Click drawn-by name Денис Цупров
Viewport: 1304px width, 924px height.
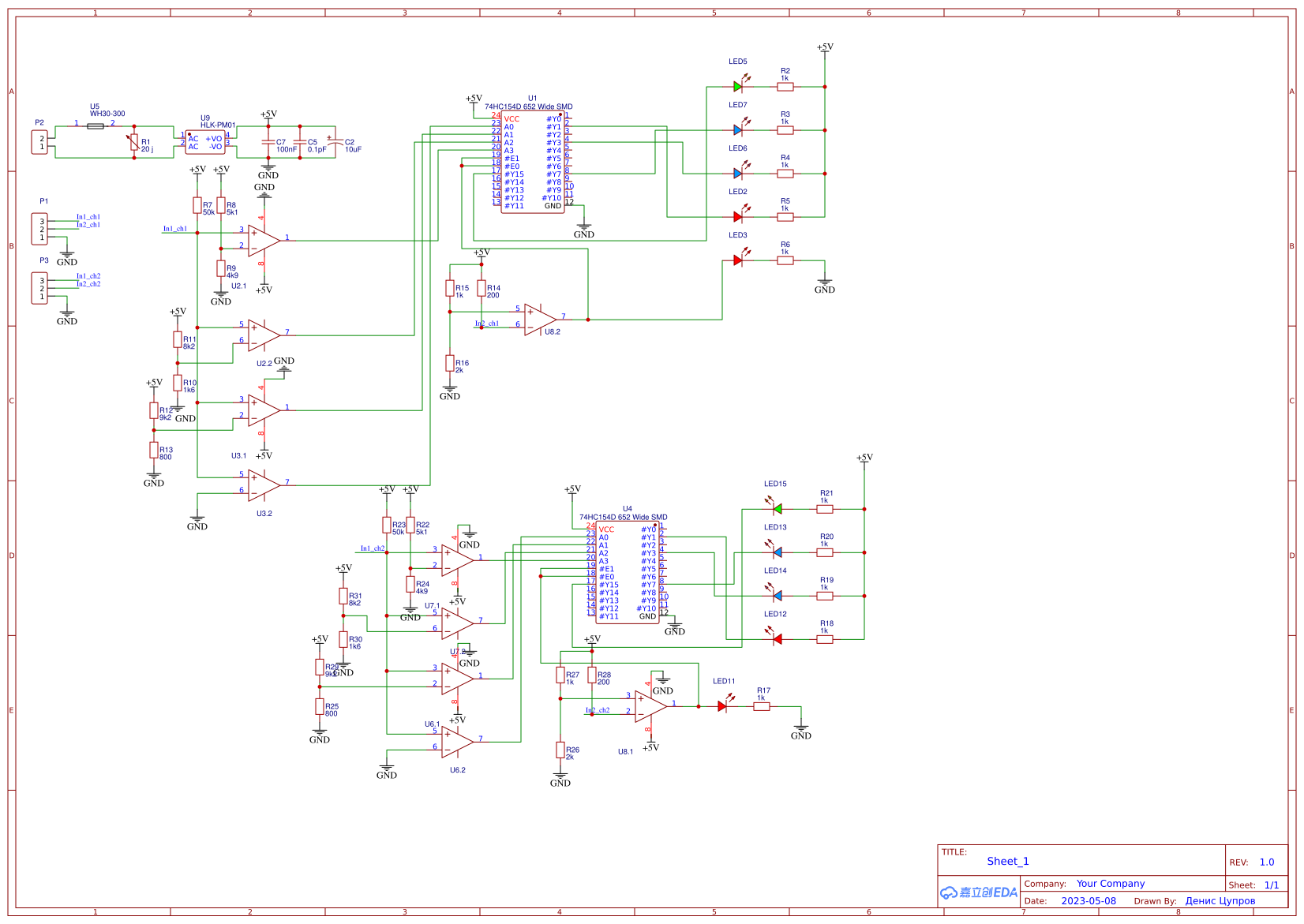point(1222,900)
